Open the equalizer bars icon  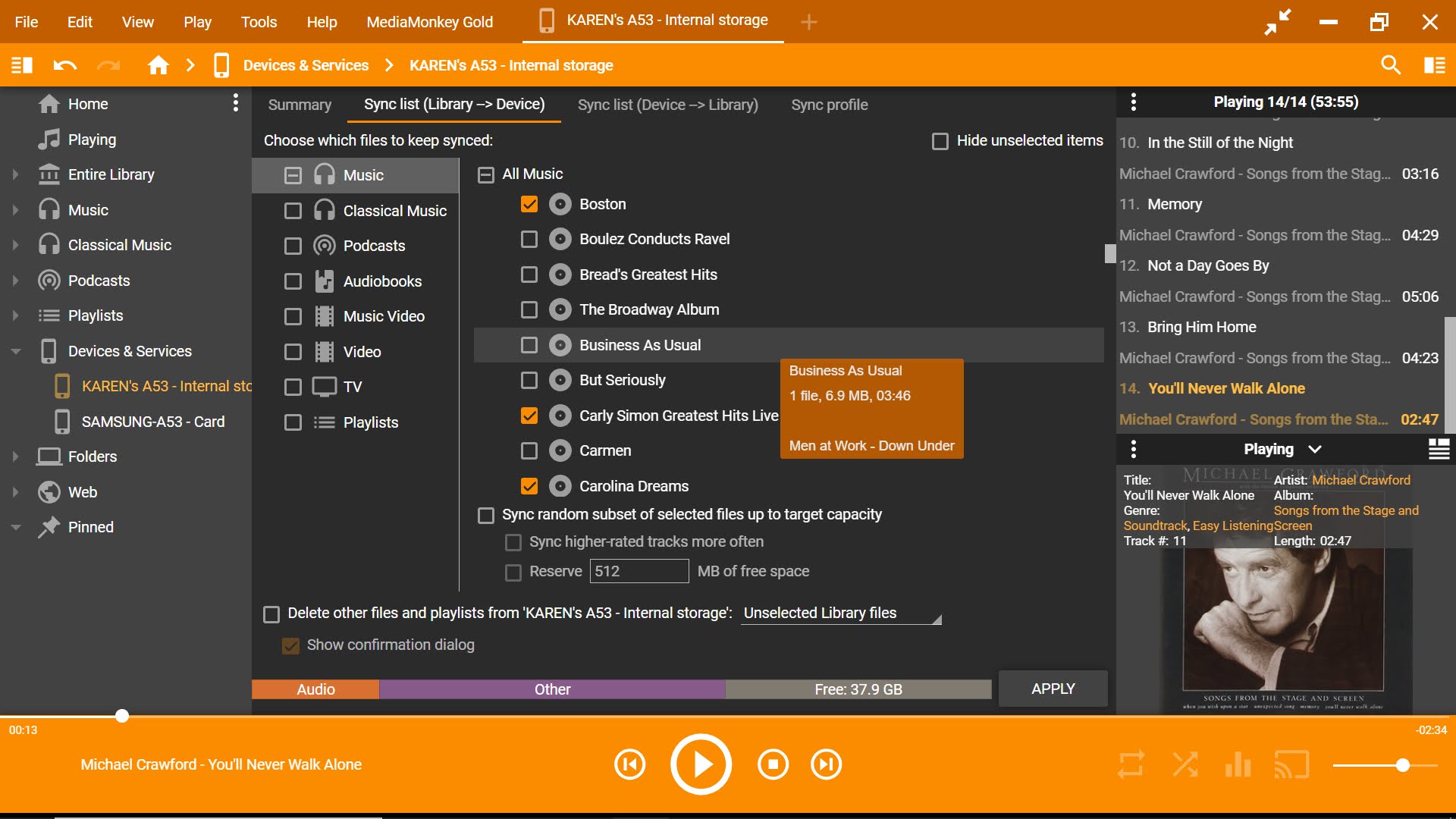(x=1238, y=764)
